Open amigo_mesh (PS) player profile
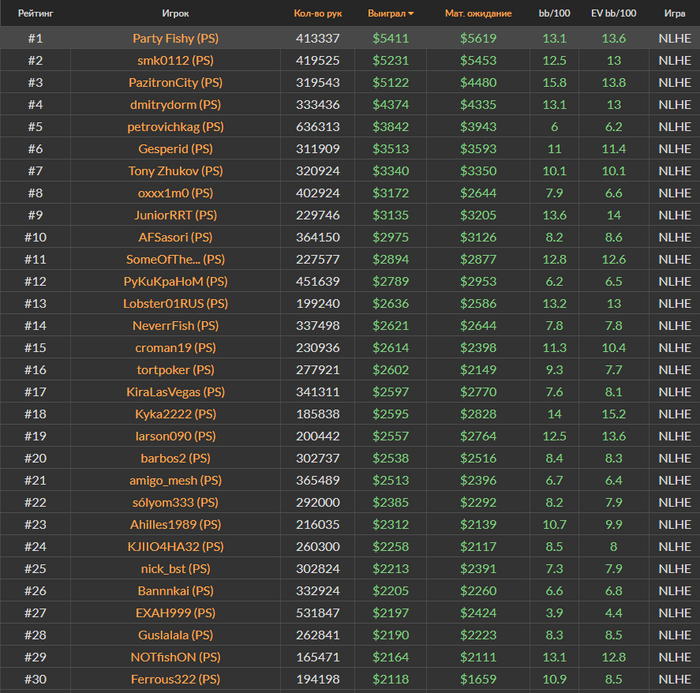 click(175, 480)
